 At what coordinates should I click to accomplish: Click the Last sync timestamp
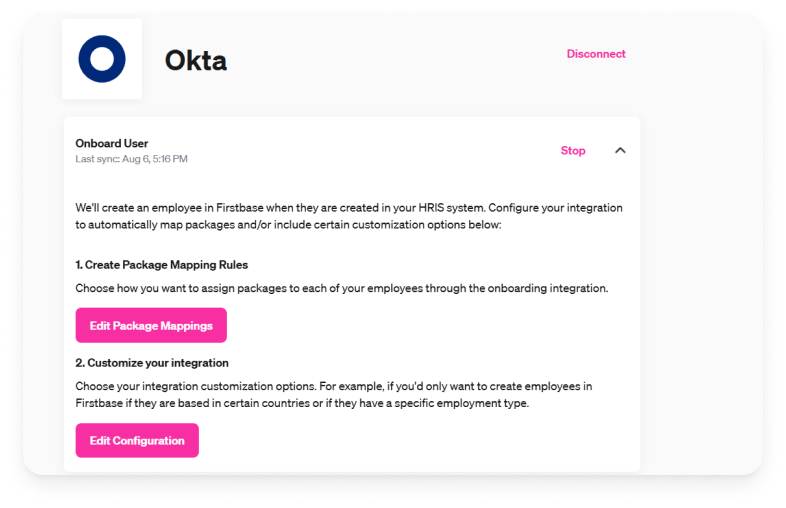click(x=131, y=159)
